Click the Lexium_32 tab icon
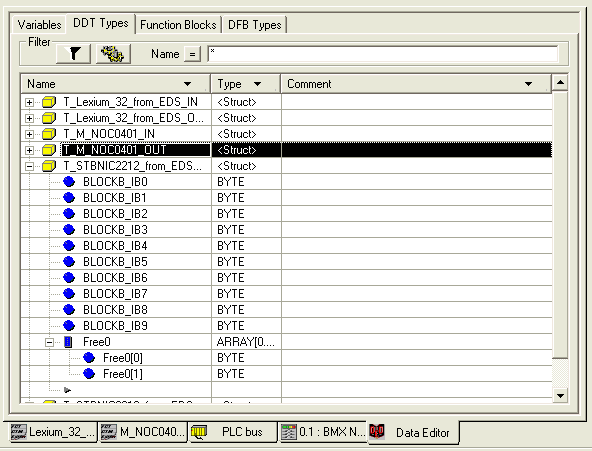592x451 pixels. pyautogui.click(x=18, y=432)
